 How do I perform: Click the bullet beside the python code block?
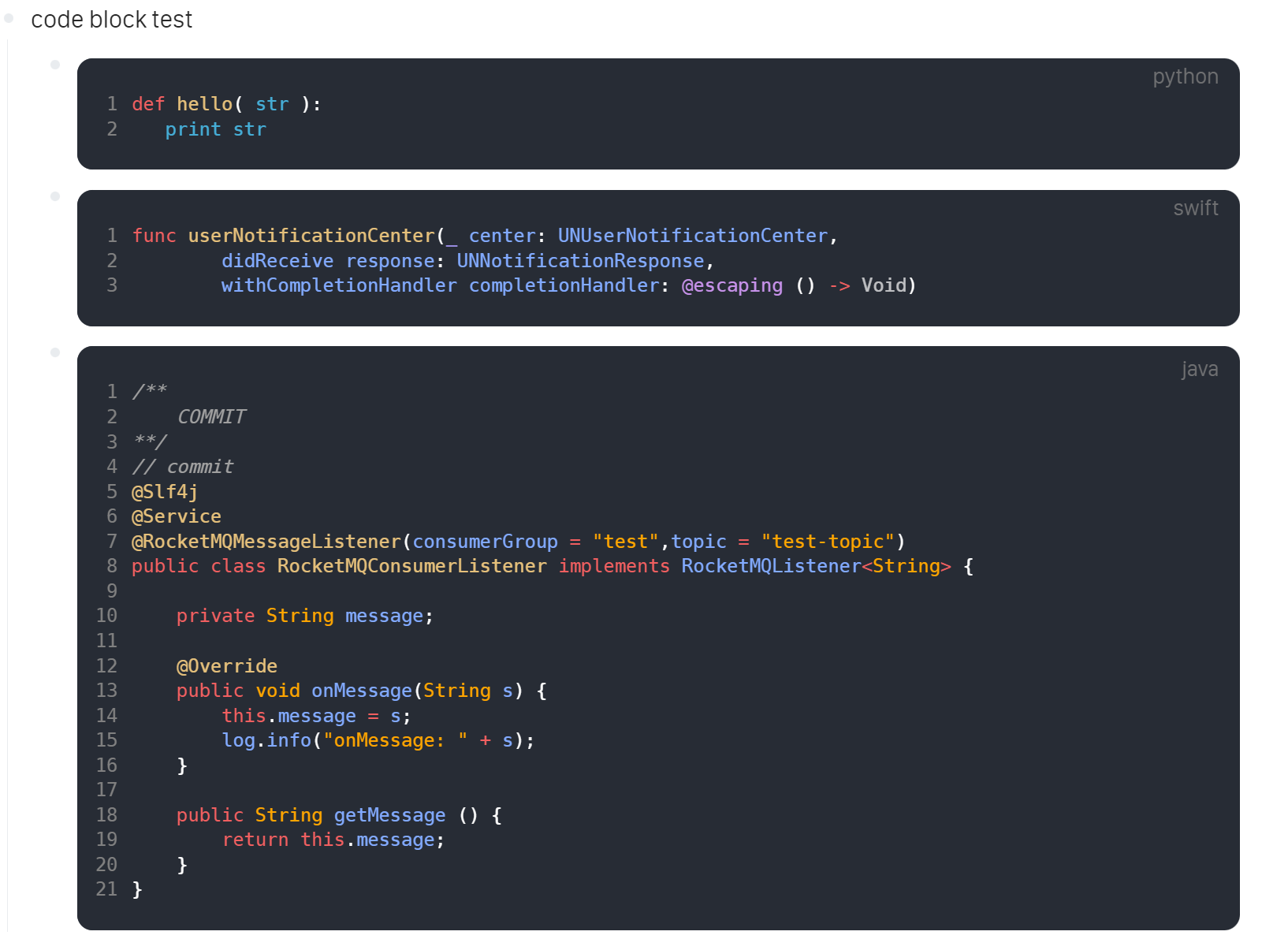click(x=54, y=64)
